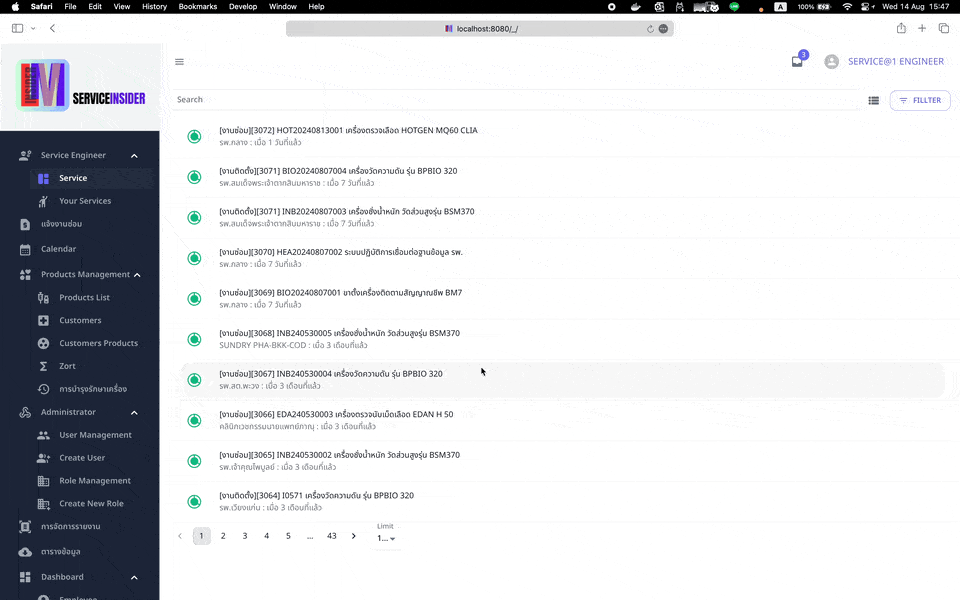Switch to list view using the grid icon
The image size is (960, 600).
click(873, 100)
